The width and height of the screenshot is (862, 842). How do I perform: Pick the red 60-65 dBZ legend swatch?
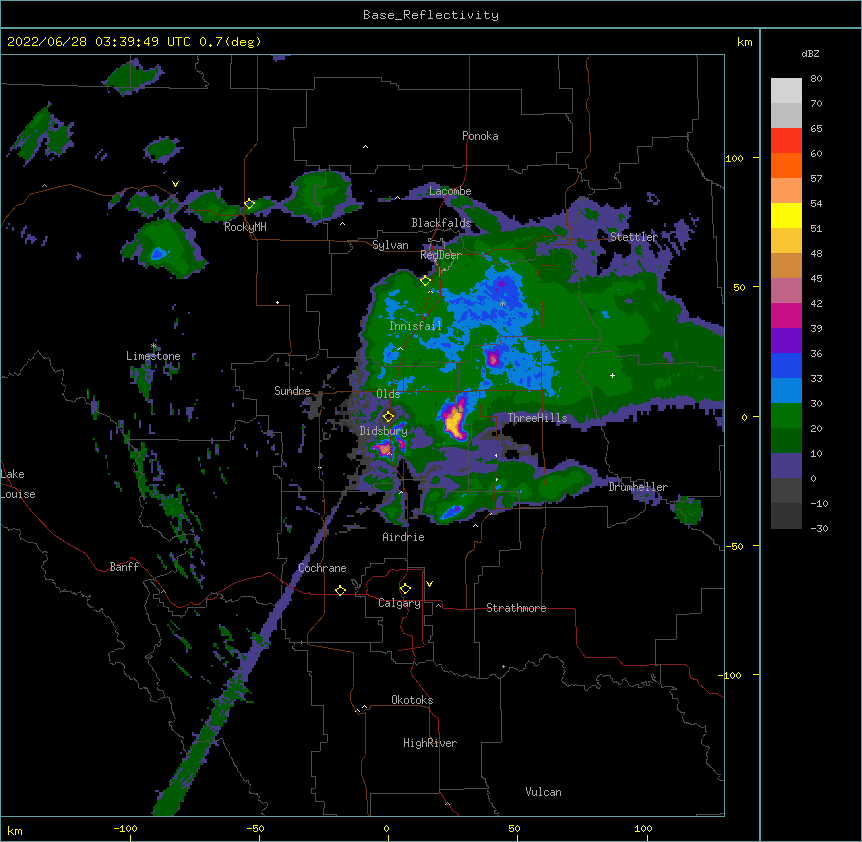point(786,140)
